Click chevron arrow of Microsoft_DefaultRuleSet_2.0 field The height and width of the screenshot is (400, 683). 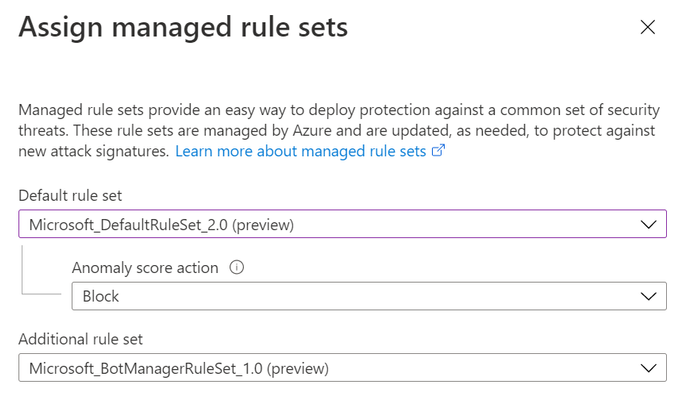(x=649, y=224)
